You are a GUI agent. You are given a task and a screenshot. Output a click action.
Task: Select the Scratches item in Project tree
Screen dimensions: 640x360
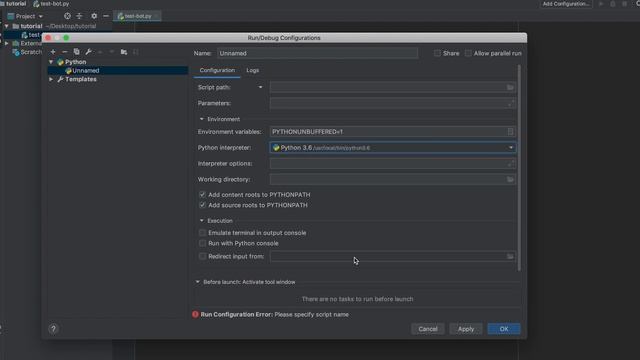27,52
